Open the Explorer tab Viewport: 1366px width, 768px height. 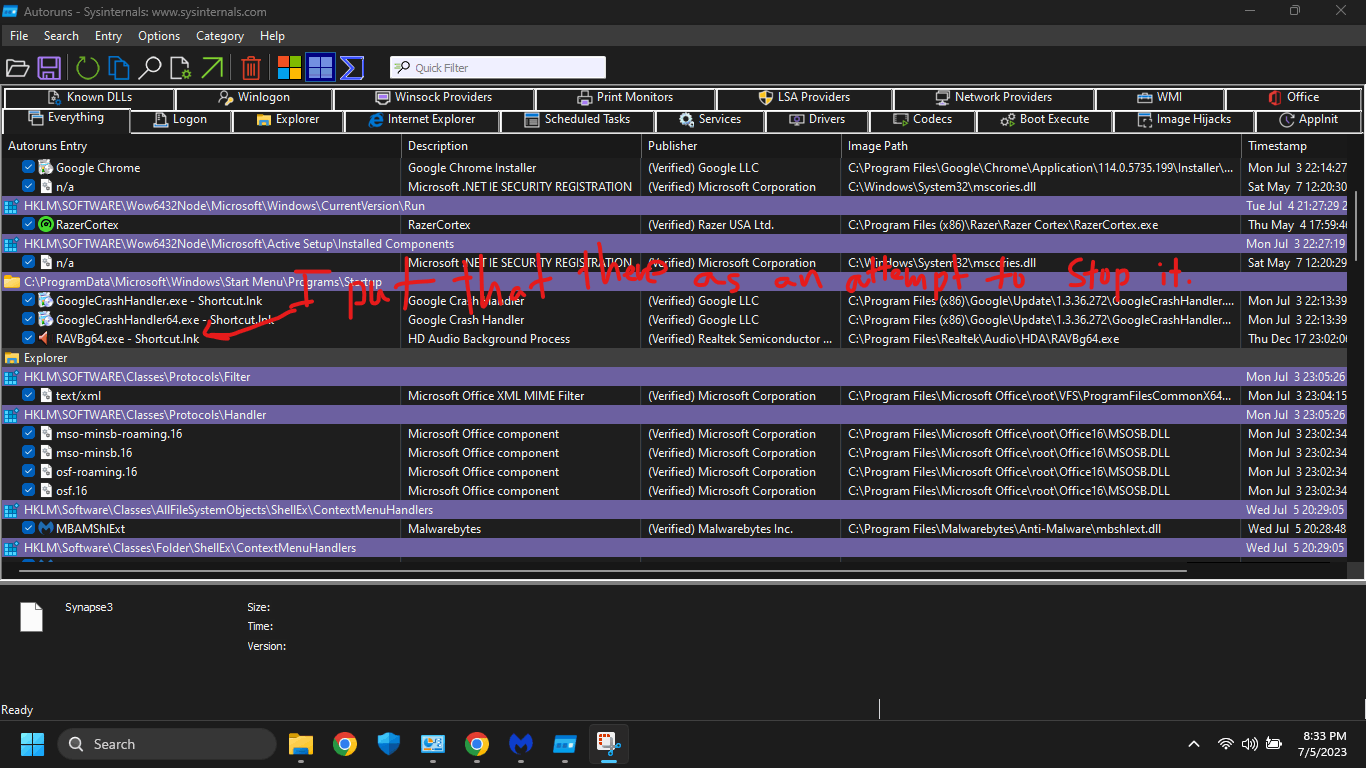[288, 119]
